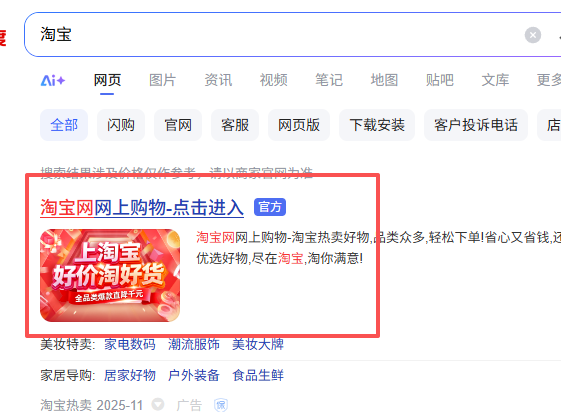Screen dimensions: 561x412
Task: Click inside the 淘宝 search input field
Action: pyautogui.click(x=272, y=35)
